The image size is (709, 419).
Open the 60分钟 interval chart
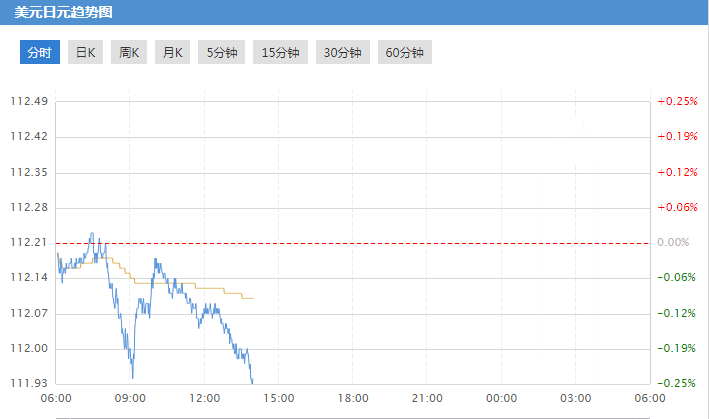pos(406,53)
